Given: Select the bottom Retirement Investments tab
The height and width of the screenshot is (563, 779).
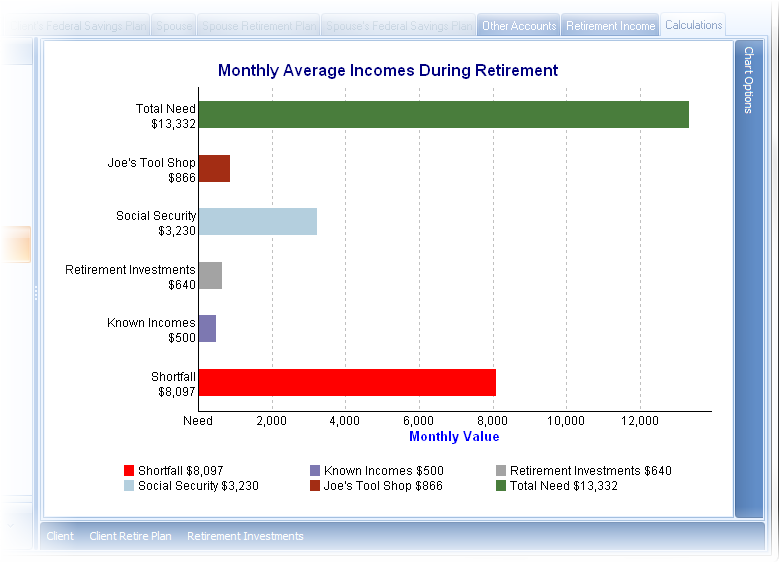Looking at the screenshot, I should (x=245, y=536).
